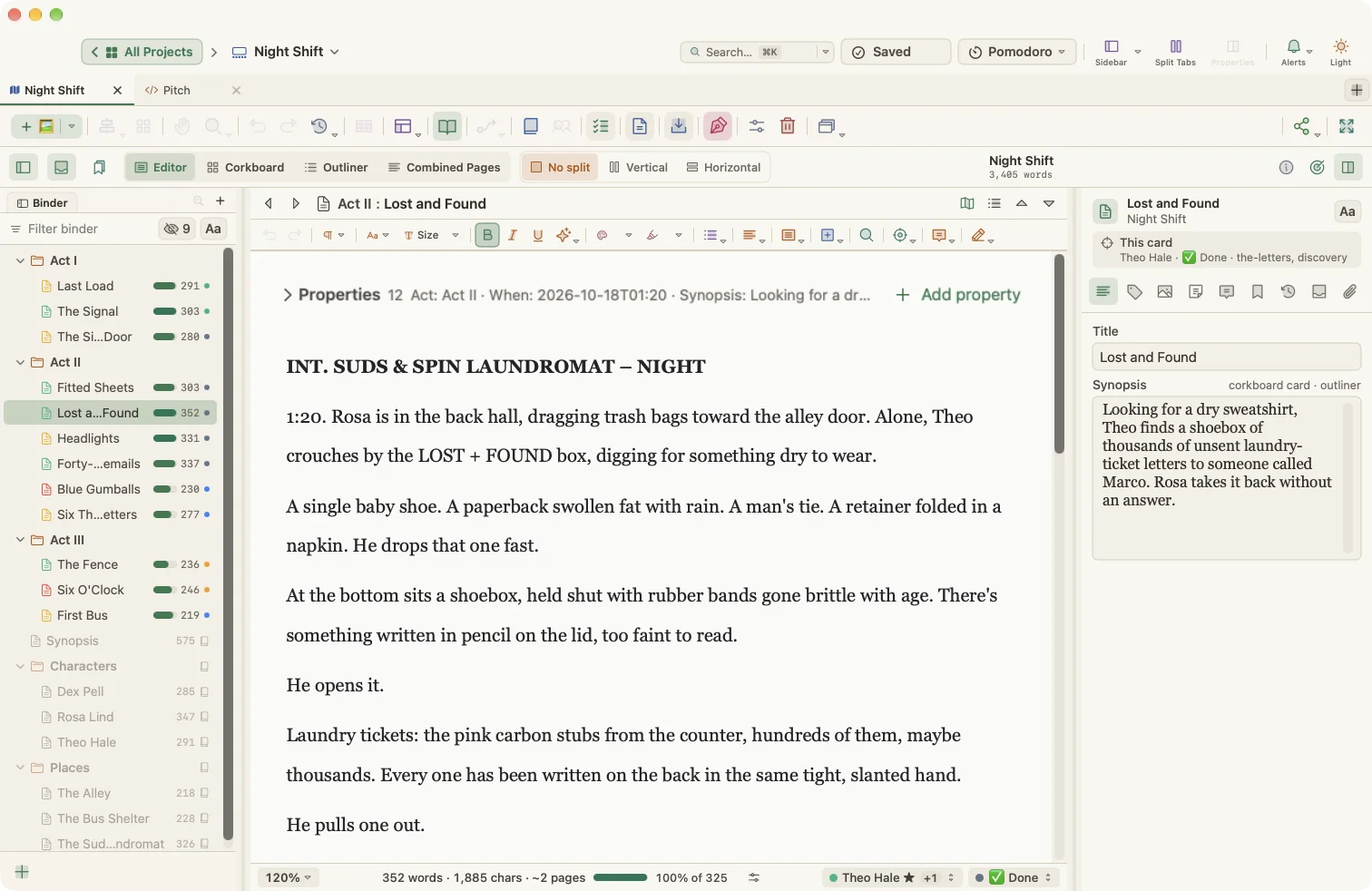Select the No split option
1372x891 pixels.
(x=560, y=167)
